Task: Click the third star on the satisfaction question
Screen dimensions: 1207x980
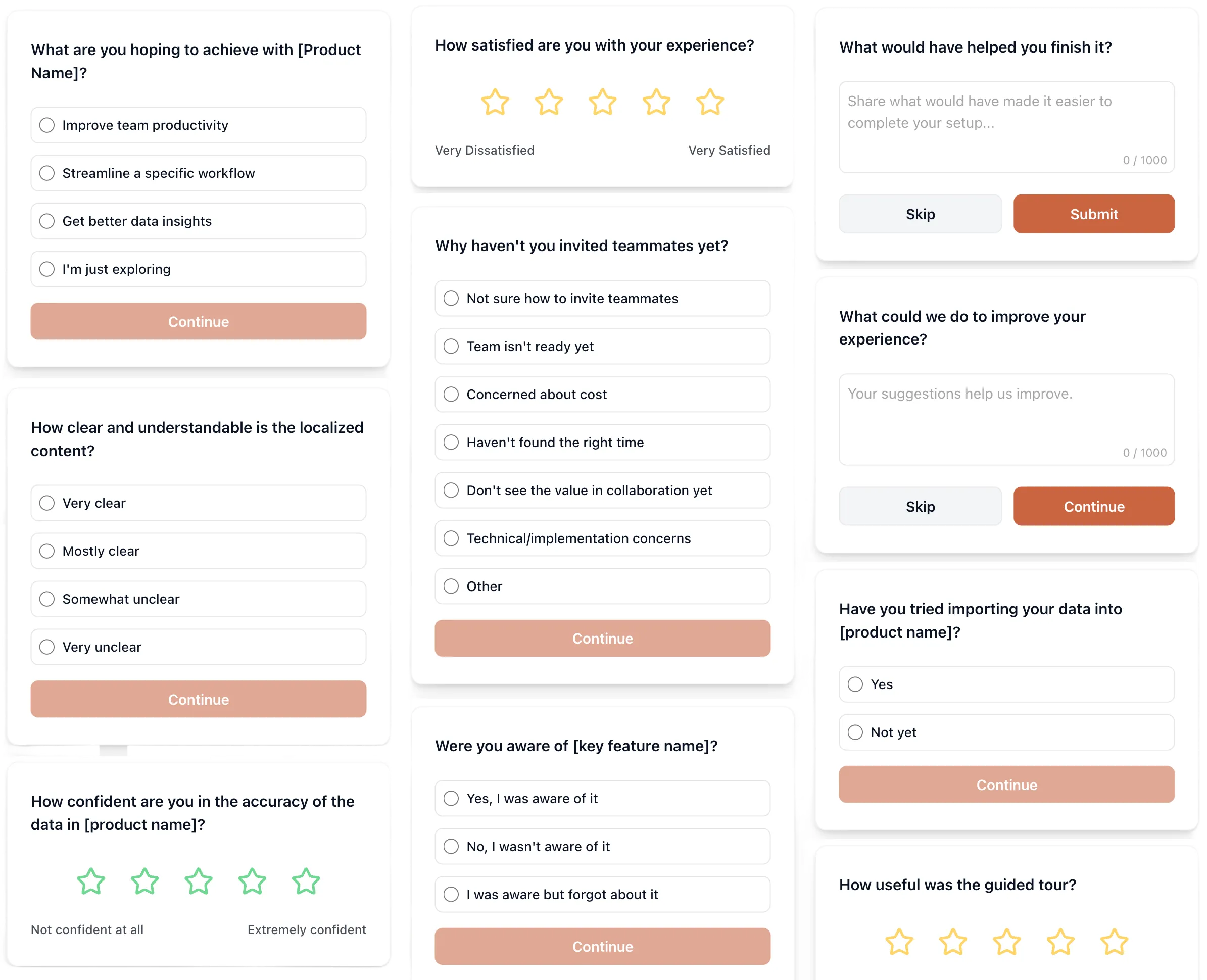Action: coord(602,103)
